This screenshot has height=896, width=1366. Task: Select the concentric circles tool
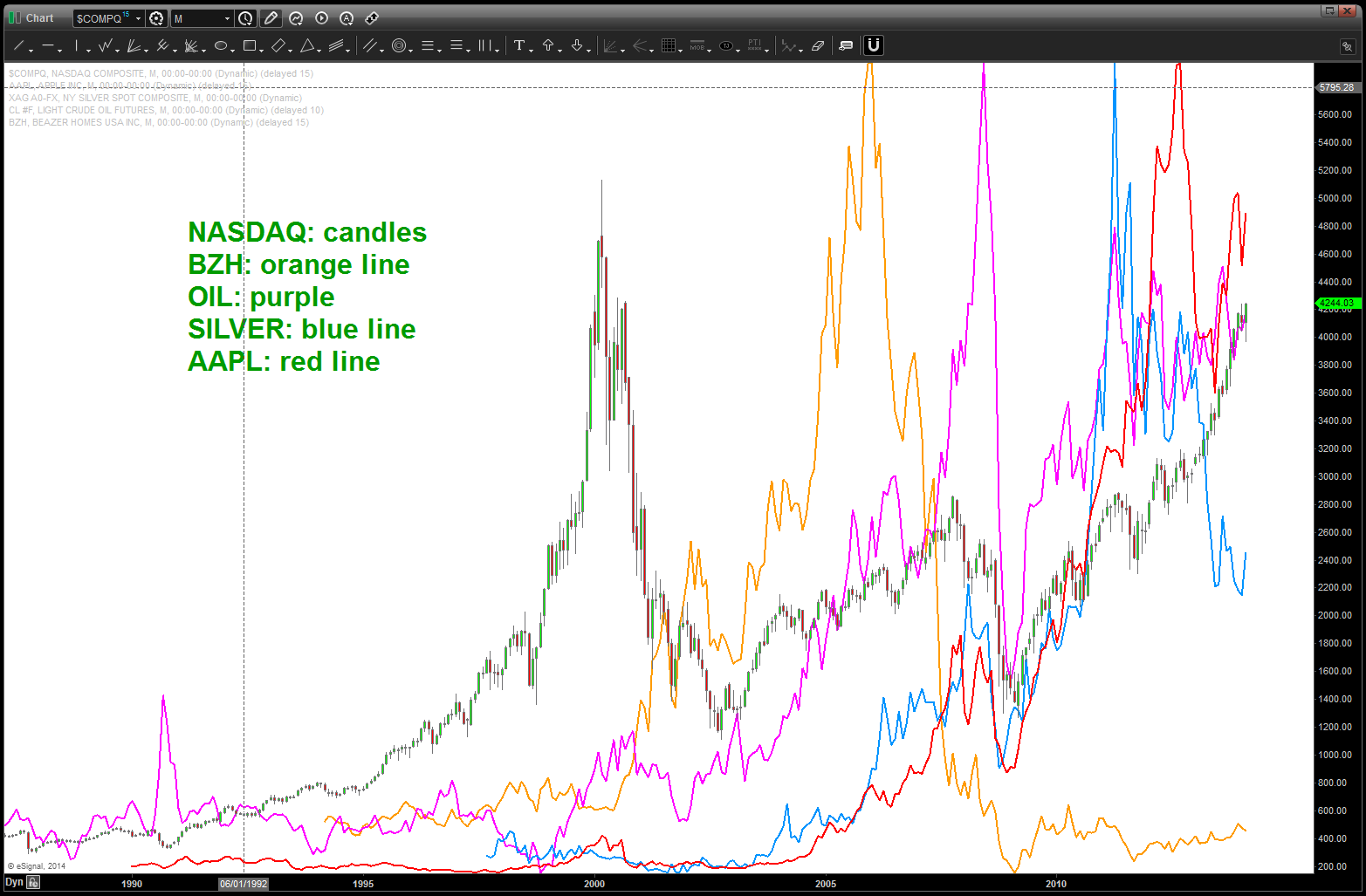point(399,45)
